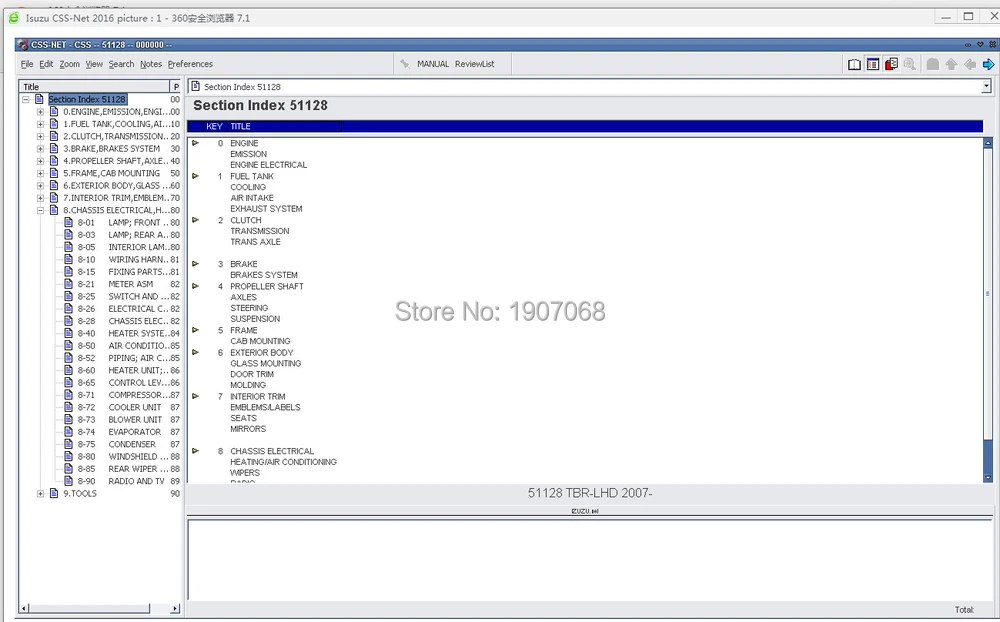Click the CSS-NET app icon in title bar

click(x=24, y=45)
